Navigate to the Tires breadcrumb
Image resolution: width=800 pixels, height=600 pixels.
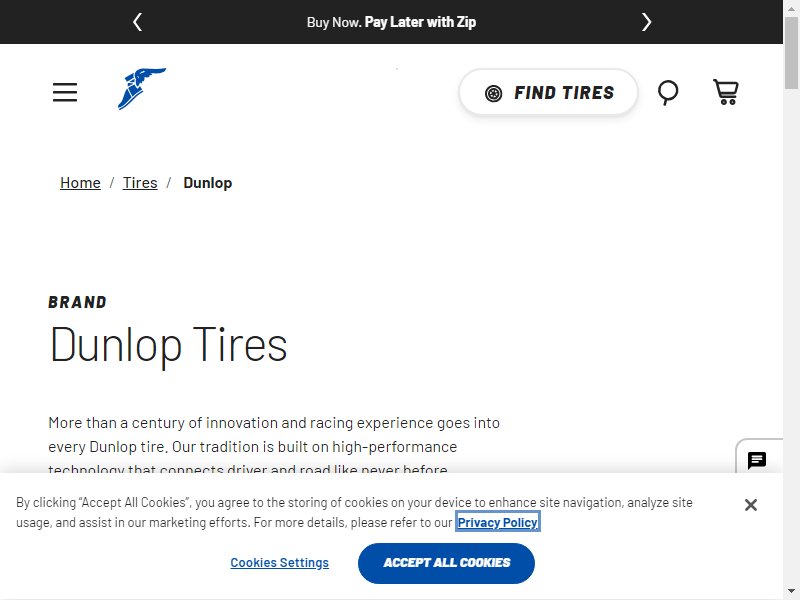140,183
